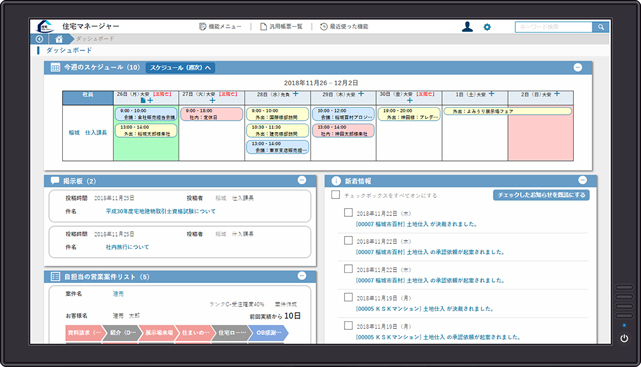
Task: Open 28日 10:30-11:30 外出 event
Action: pos(278,130)
